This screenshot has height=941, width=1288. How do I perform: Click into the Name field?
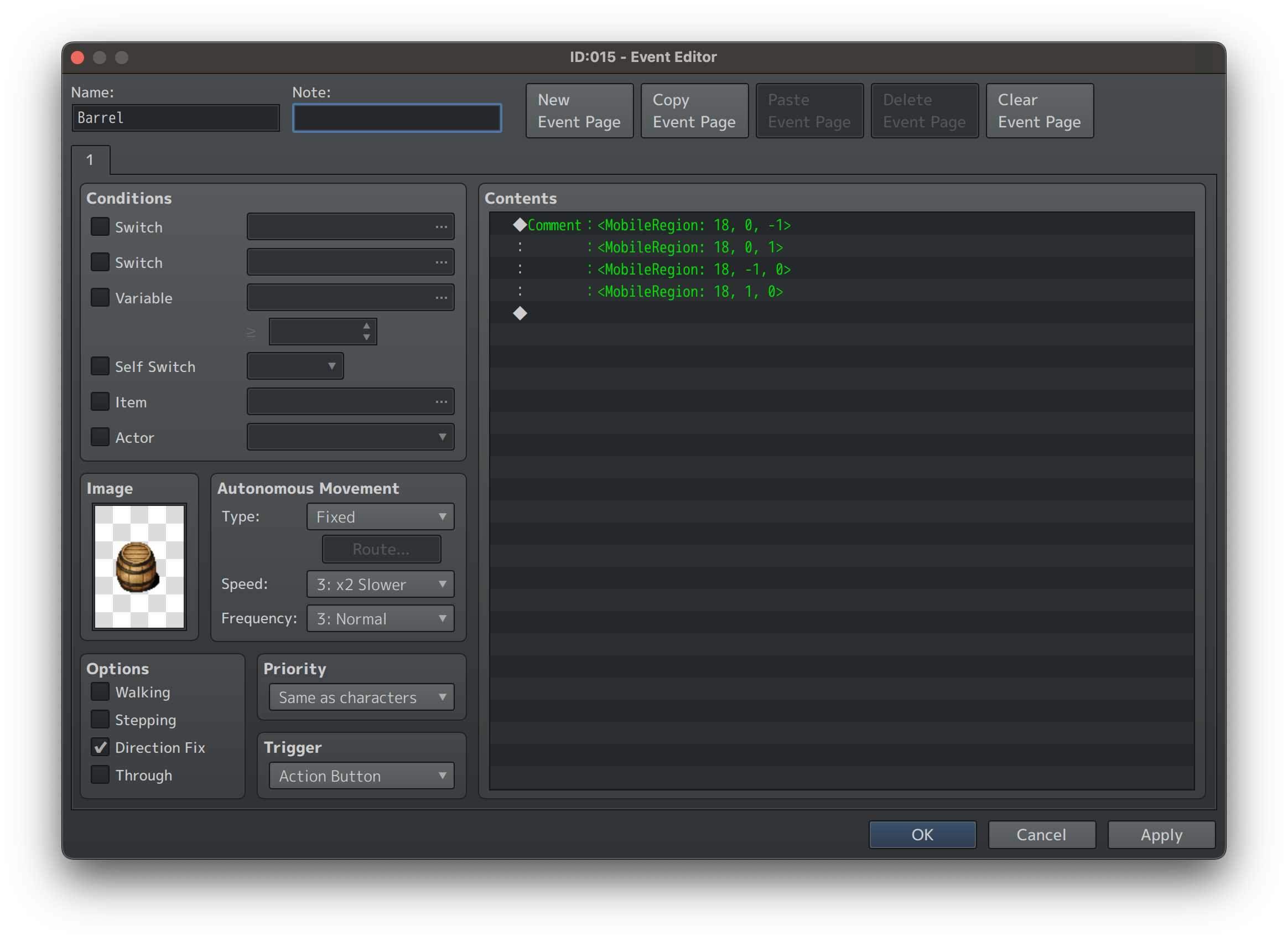(x=175, y=118)
